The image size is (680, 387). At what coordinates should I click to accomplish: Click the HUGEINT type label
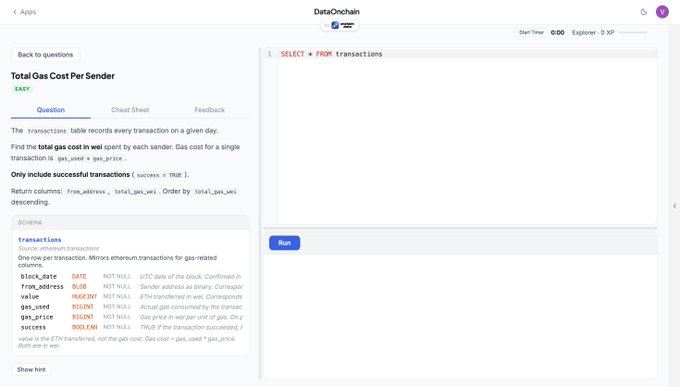point(84,297)
